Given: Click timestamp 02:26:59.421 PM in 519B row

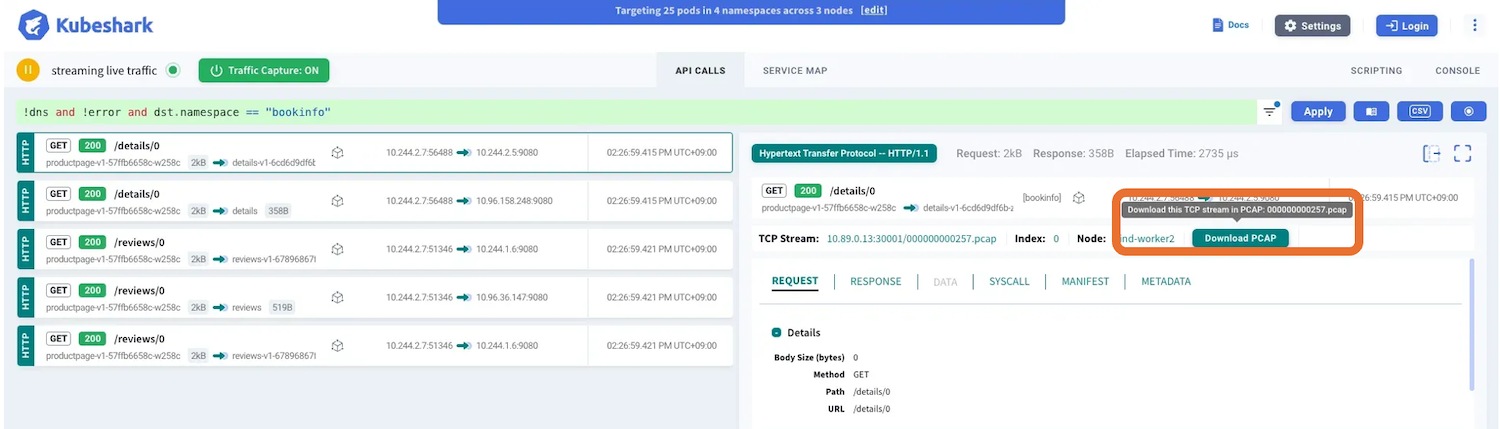Looking at the screenshot, I should point(662,298).
